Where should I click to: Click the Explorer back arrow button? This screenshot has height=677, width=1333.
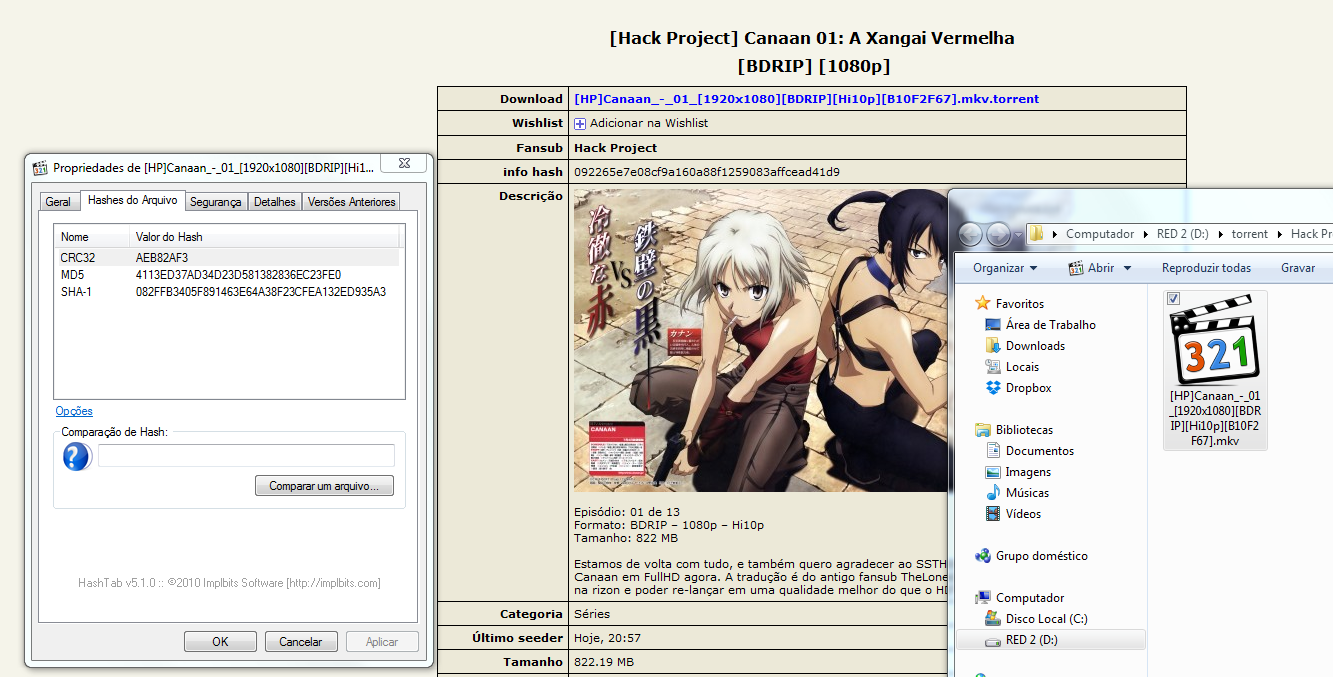[970, 234]
